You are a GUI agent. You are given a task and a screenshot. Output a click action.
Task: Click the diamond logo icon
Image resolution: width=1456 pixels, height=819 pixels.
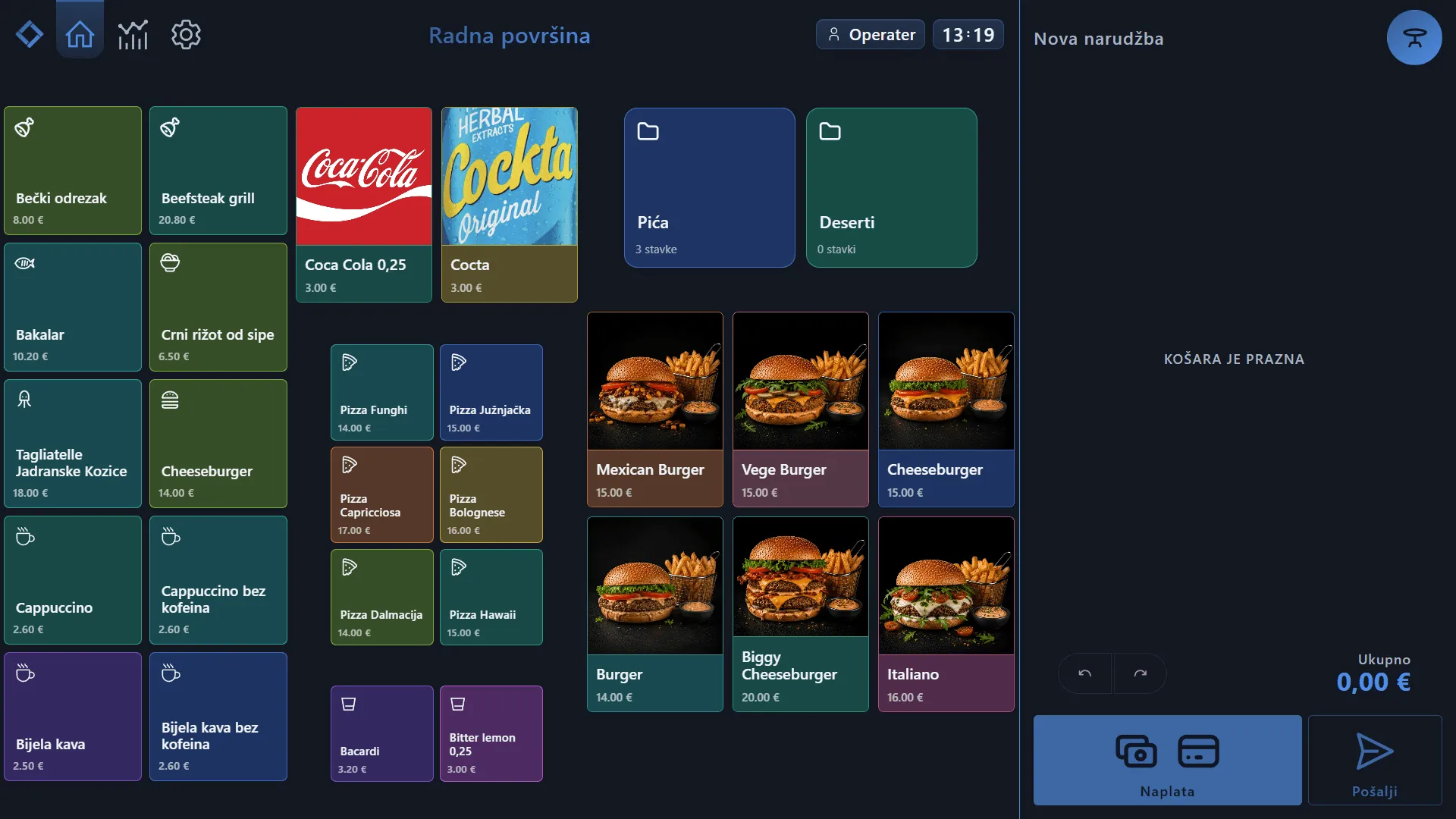[30, 34]
